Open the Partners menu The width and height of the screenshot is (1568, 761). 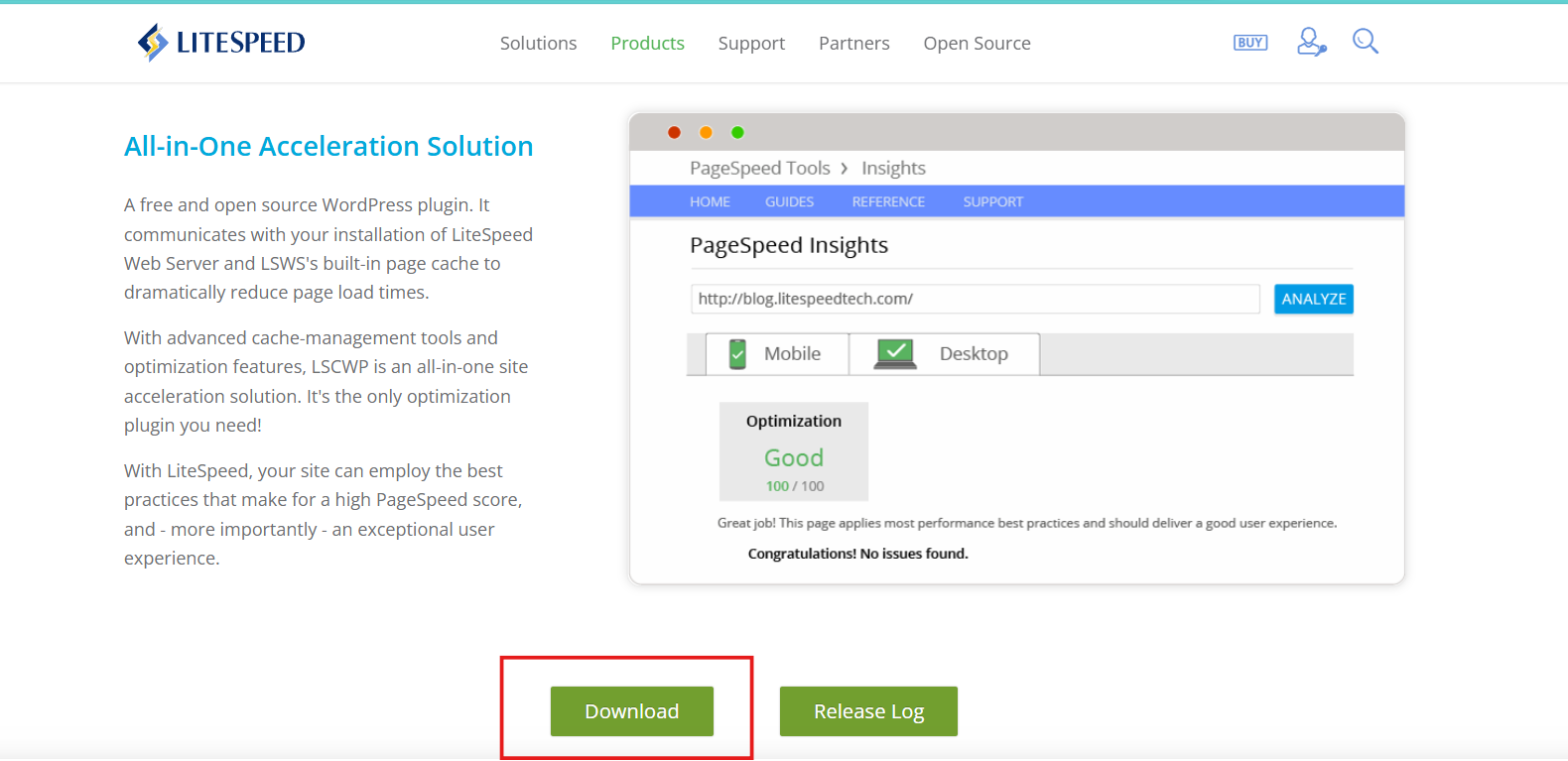coord(853,44)
